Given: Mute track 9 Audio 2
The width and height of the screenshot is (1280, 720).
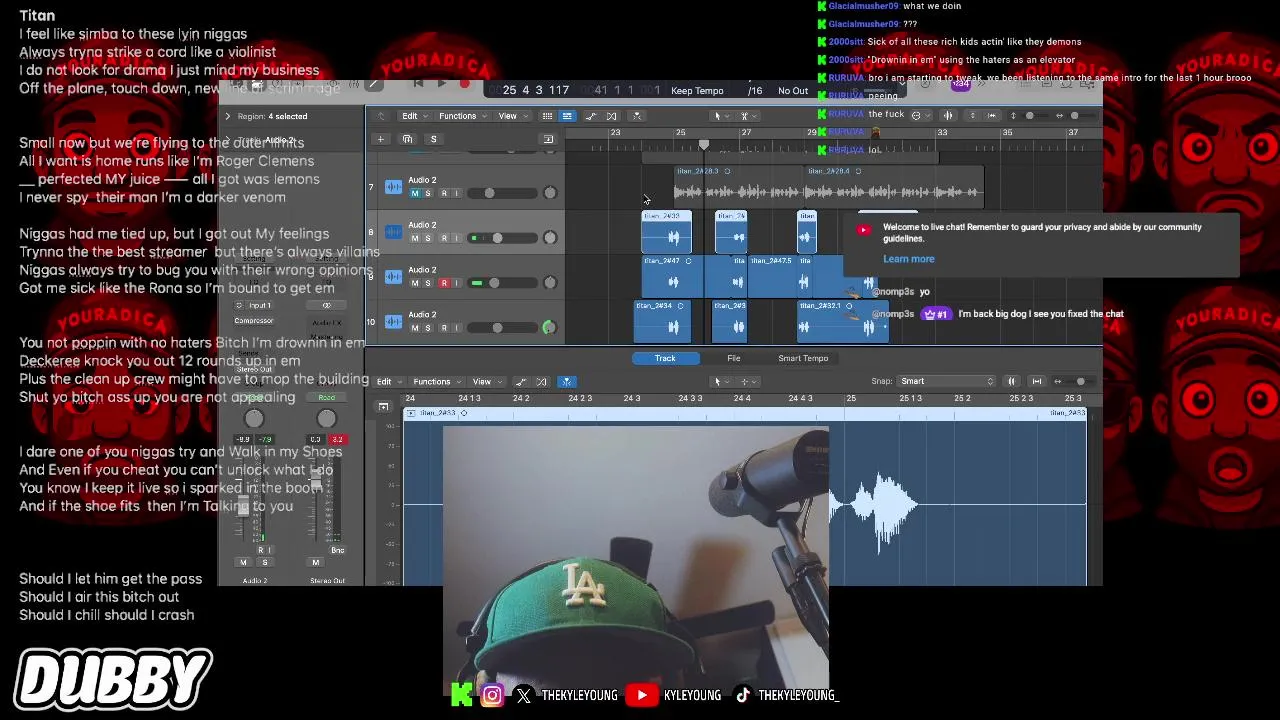Looking at the screenshot, I should [415, 283].
